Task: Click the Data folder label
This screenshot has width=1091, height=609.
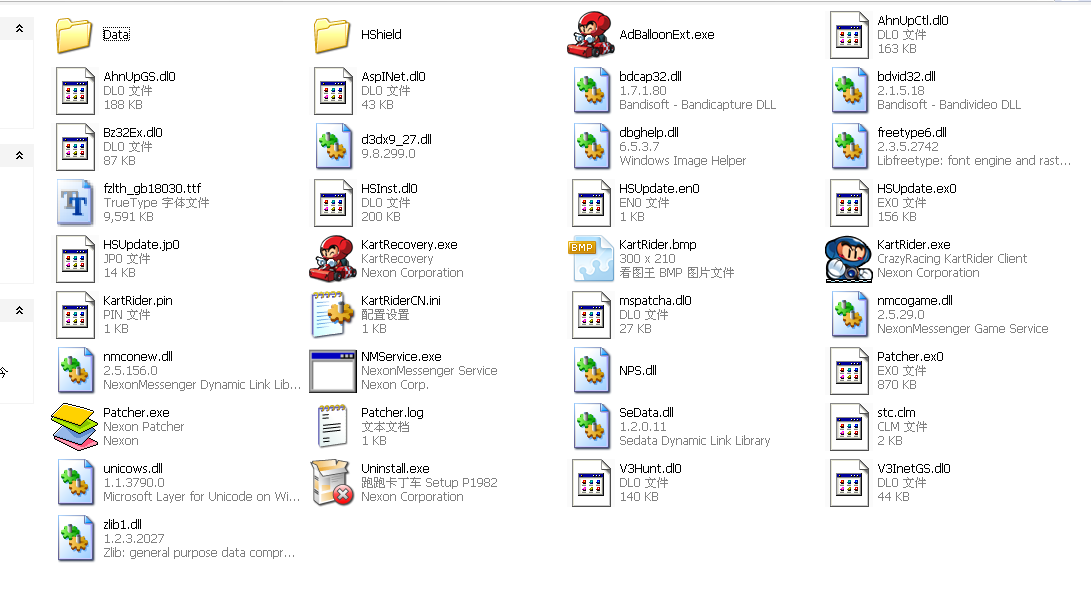Action: [116, 35]
